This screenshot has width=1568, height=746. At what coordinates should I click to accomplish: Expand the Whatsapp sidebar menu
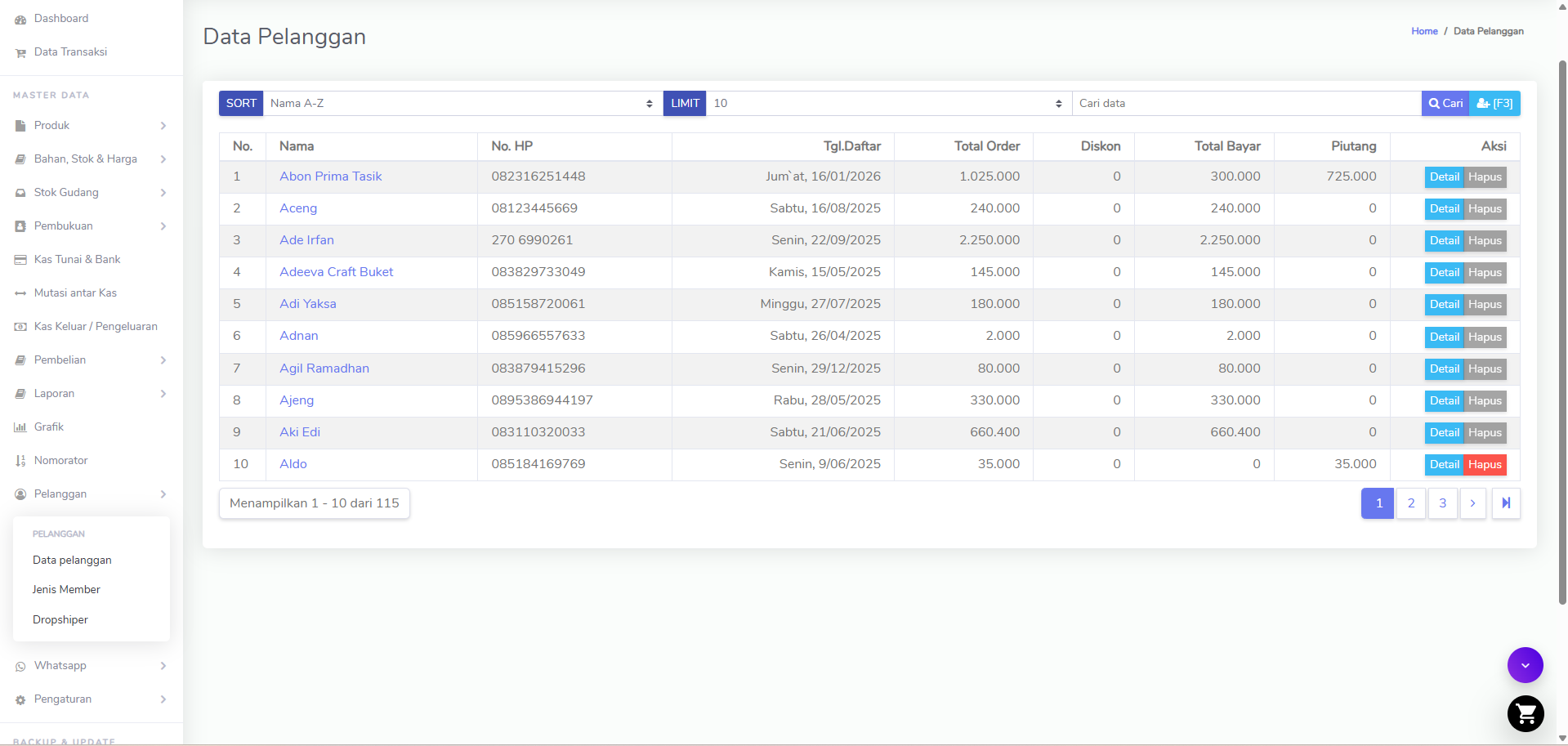pos(92,666)
